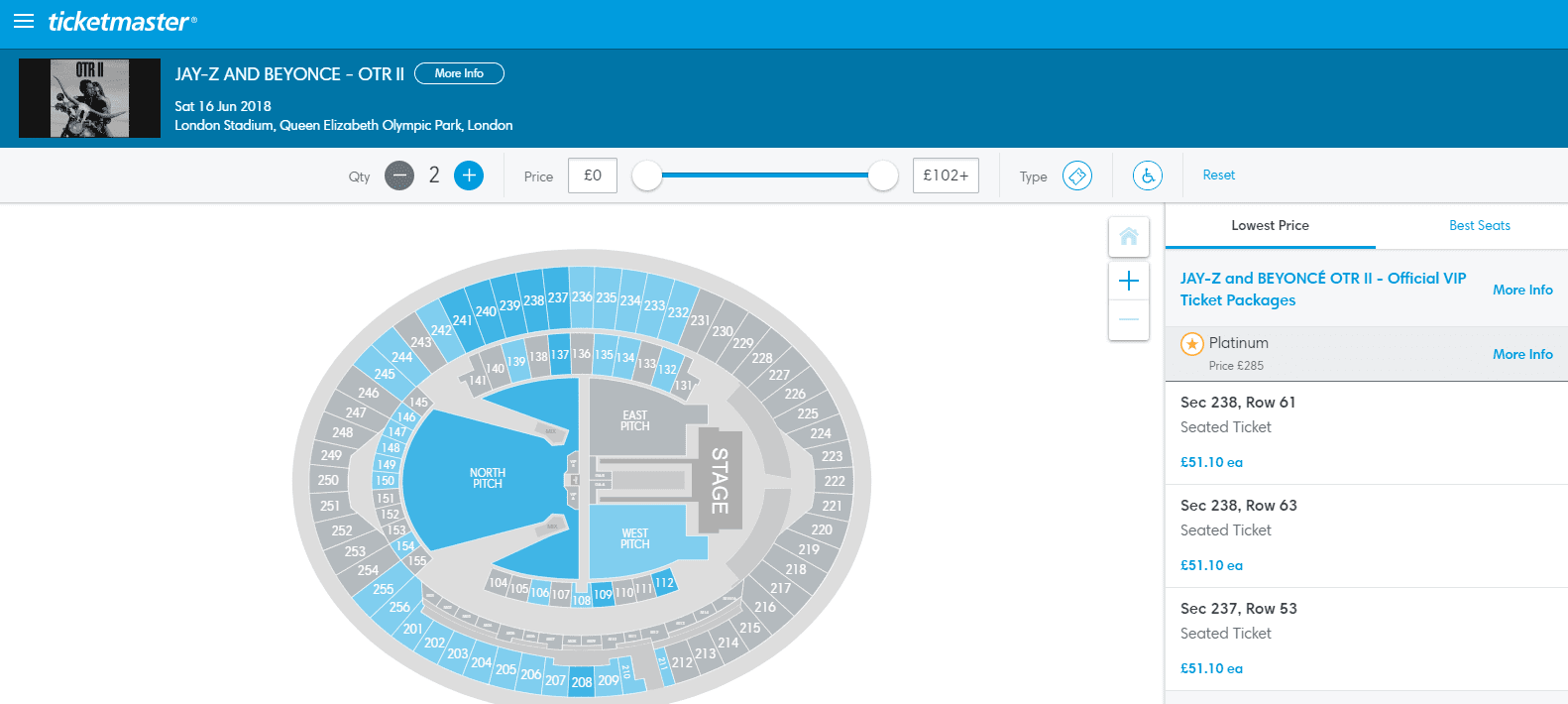Zoom out on the stadium map
Screen dimensions: 1568x704
point(1129,319)
